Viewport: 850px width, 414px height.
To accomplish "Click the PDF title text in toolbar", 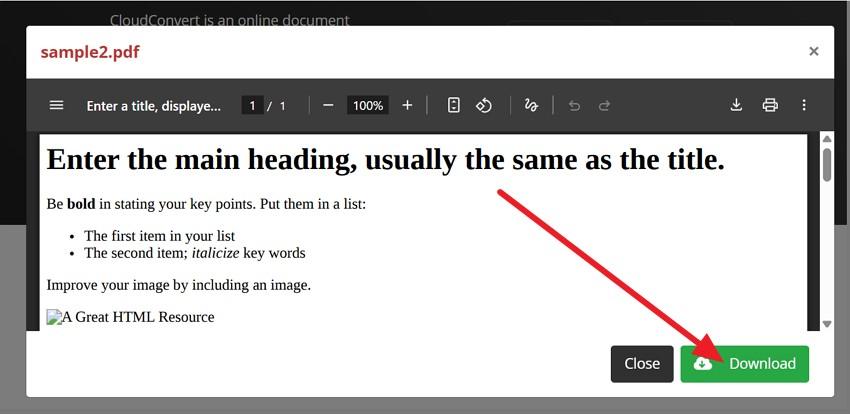I will [153, 106].
